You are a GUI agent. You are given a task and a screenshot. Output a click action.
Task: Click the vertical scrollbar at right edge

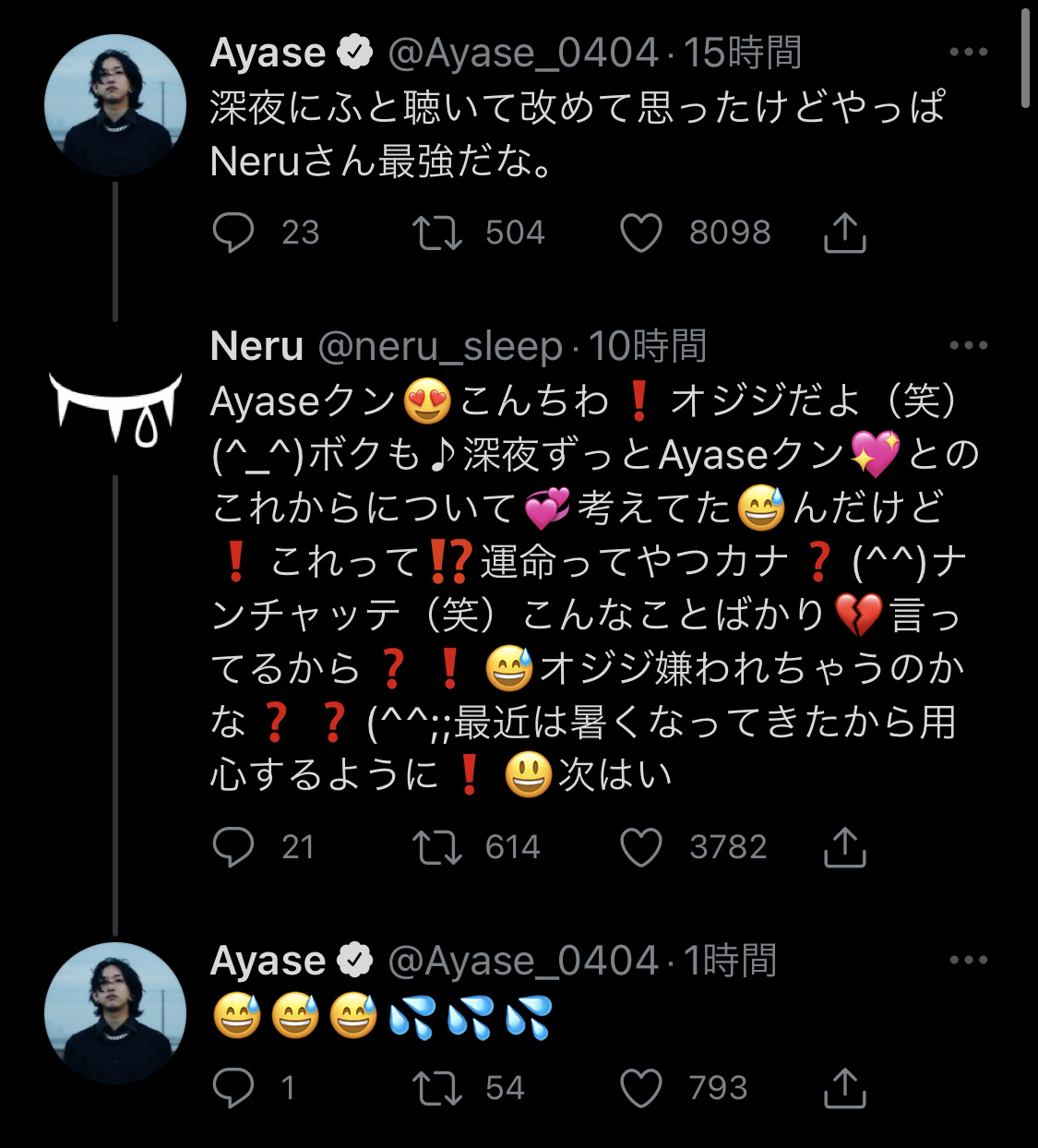pyautogui.click(x=1026, y=55)
